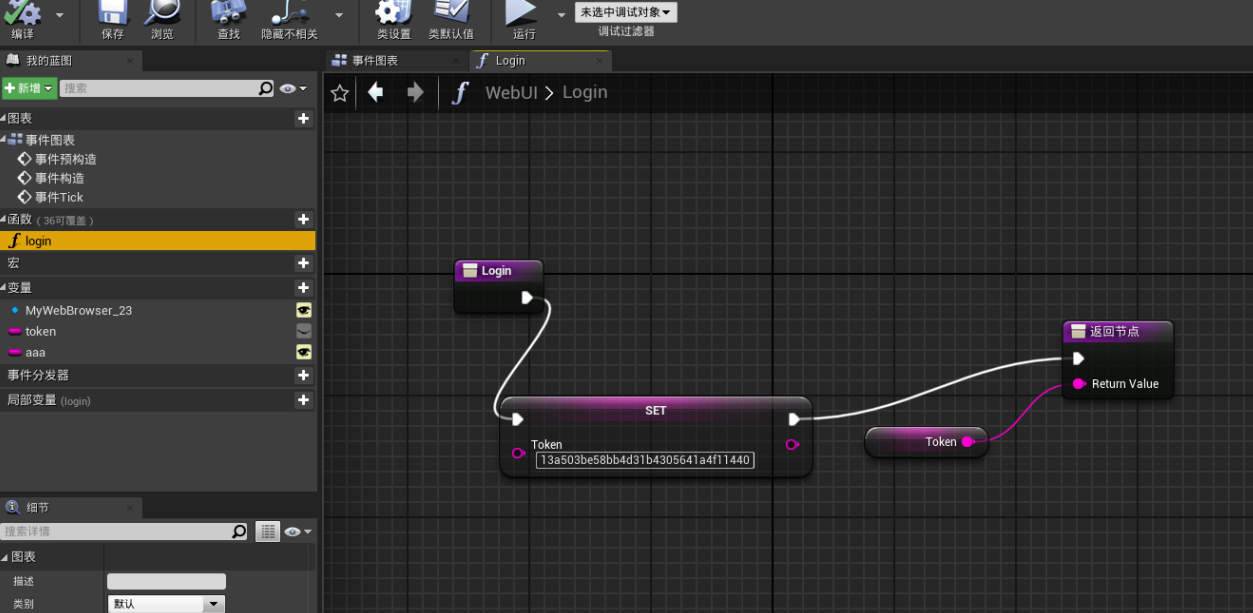Add a new variable with plus button
The width and height of the screenshot is (1253, 613).
[303, 288]
